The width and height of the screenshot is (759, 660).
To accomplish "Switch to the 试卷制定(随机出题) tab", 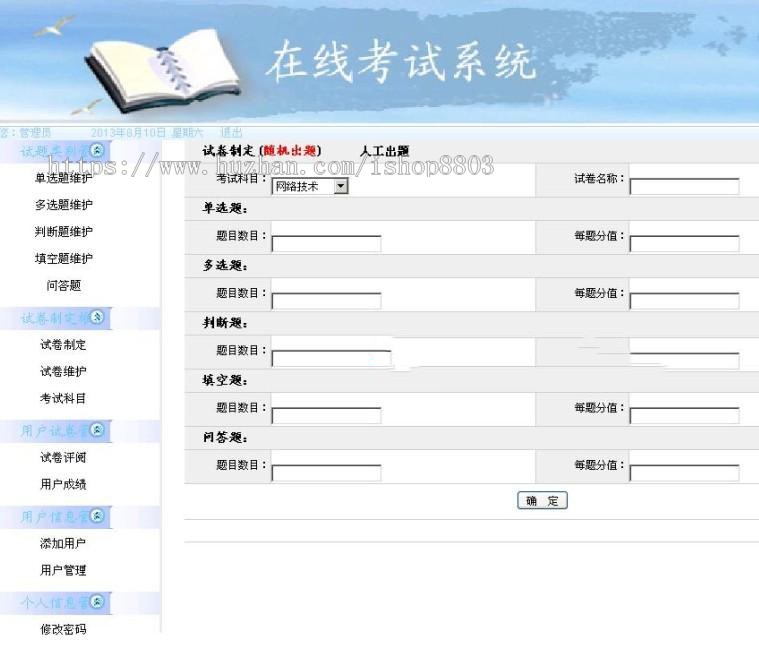I will [262, 151].
